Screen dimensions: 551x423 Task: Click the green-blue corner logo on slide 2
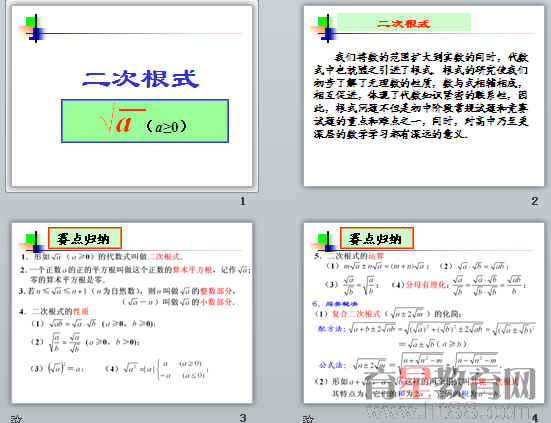[325, 28]
